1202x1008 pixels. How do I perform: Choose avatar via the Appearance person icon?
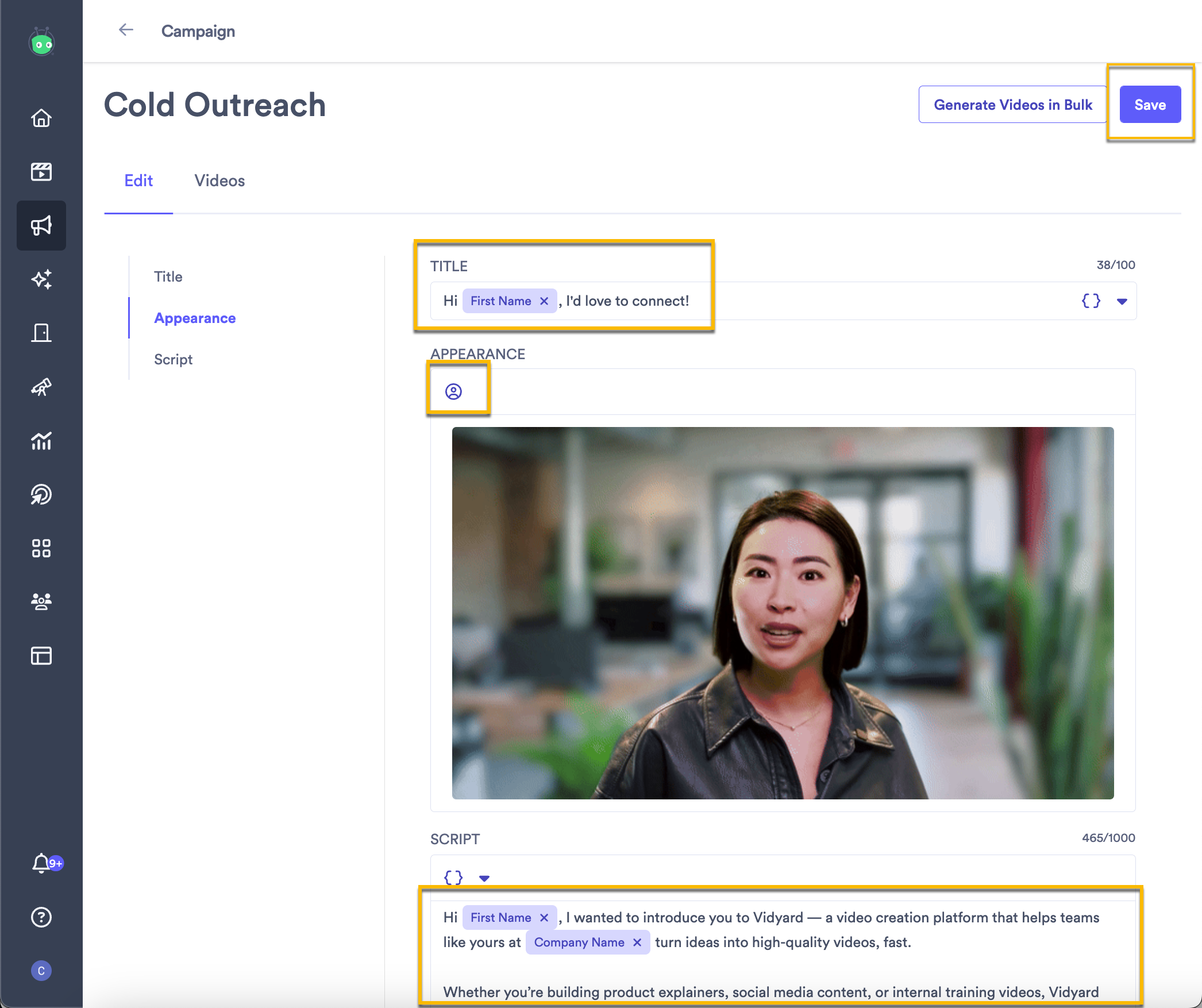pos(453,391)
